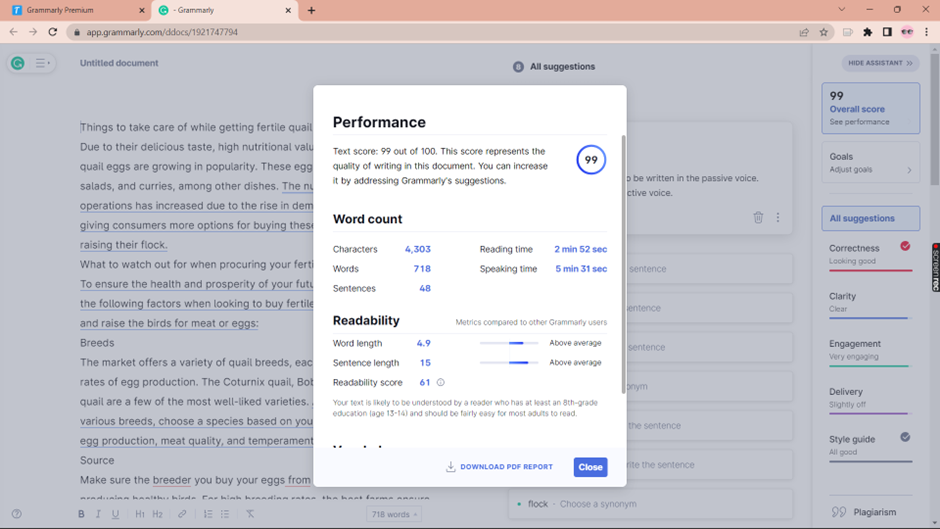Click the circular 99 score indicator

(591, 160)
